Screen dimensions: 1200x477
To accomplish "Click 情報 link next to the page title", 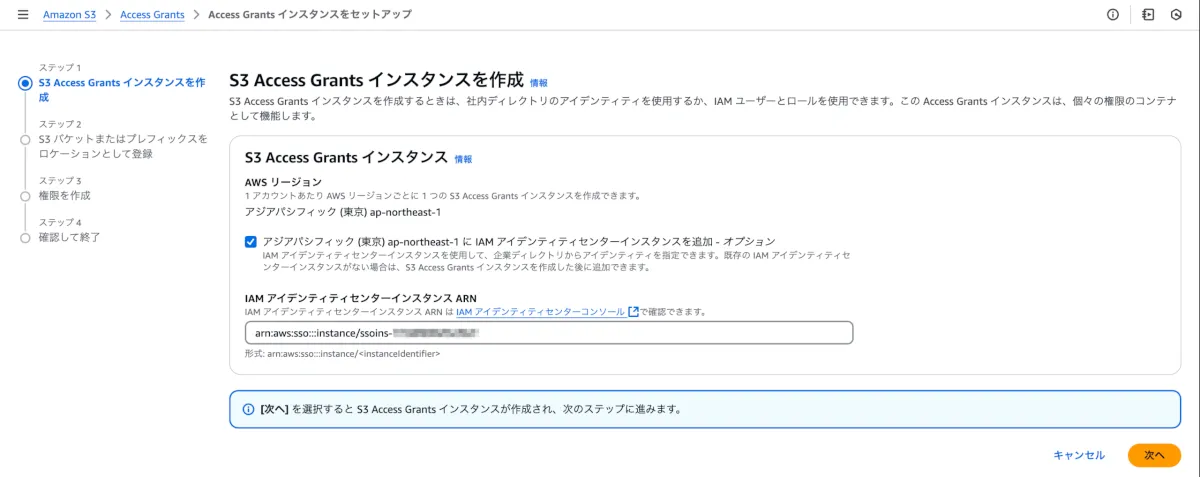I will (x=539, y=83).
